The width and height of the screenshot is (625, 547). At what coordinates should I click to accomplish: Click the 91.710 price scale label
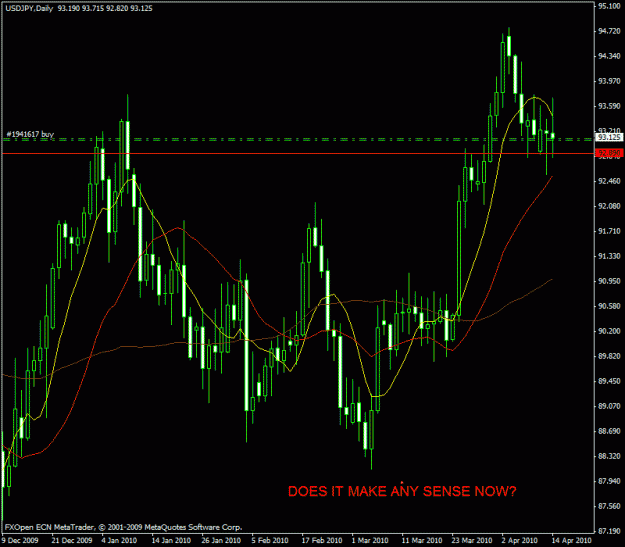click(x=609, y=231)
